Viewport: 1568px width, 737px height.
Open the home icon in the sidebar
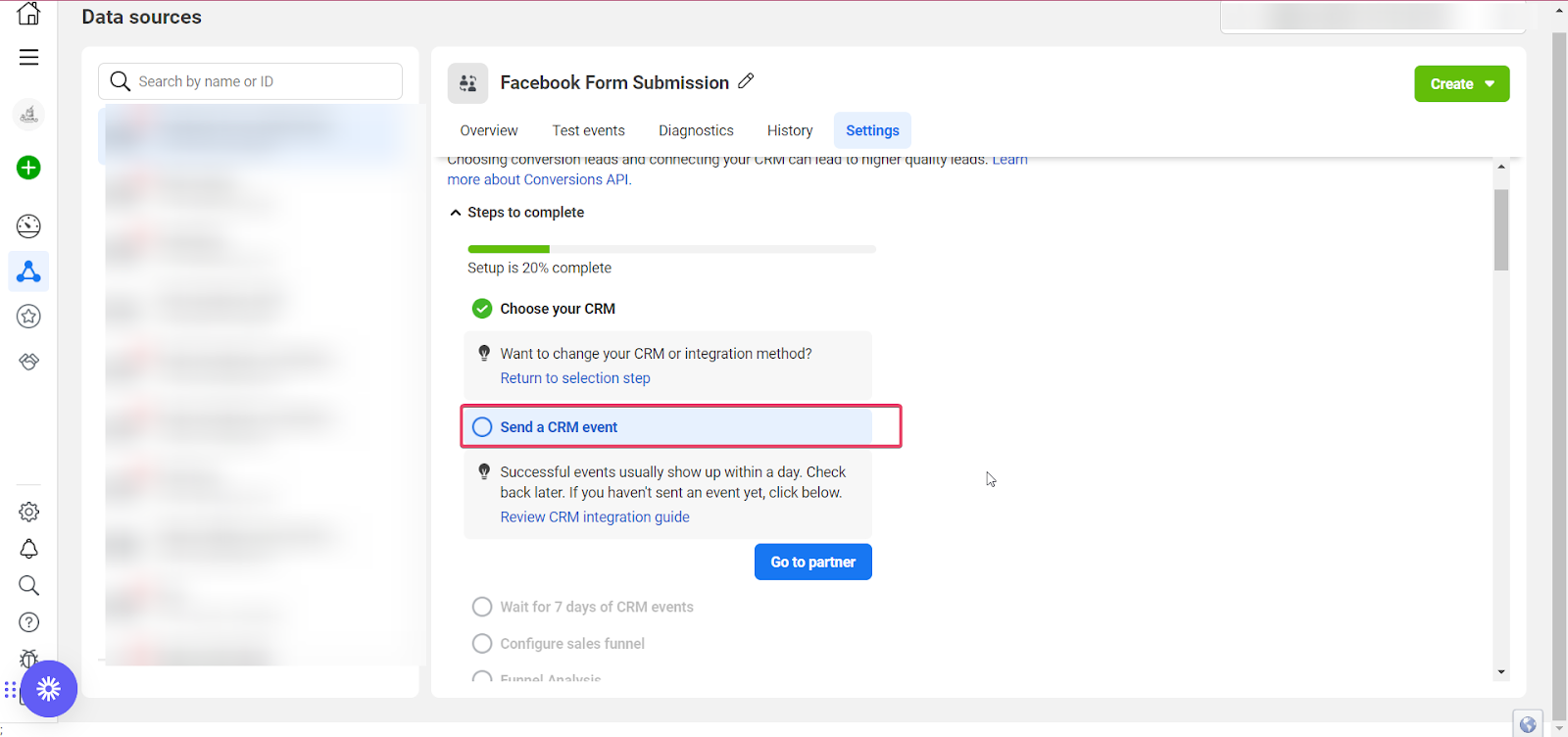click(28, 13)
